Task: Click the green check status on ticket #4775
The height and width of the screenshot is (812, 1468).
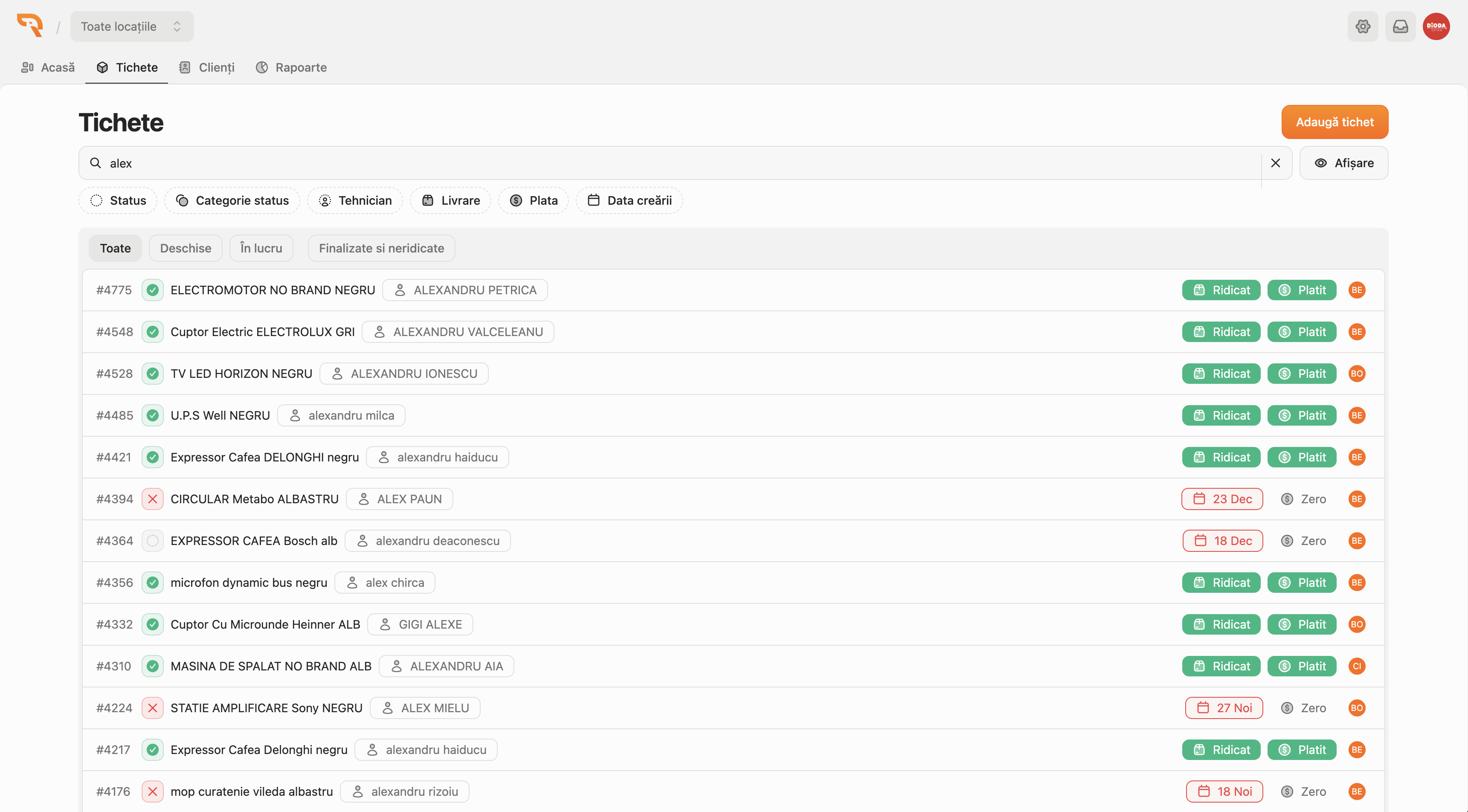Action: click(152, 290)
